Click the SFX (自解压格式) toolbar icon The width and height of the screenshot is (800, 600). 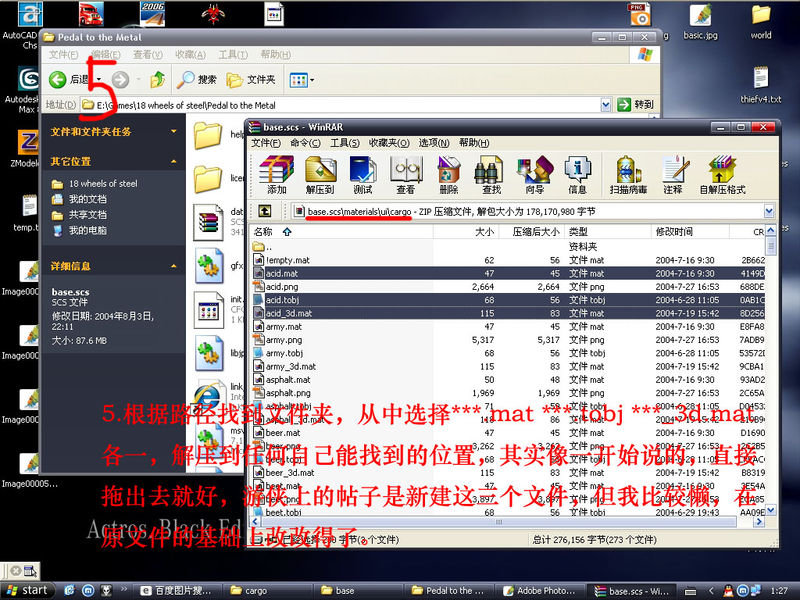[x=721, y=176]
